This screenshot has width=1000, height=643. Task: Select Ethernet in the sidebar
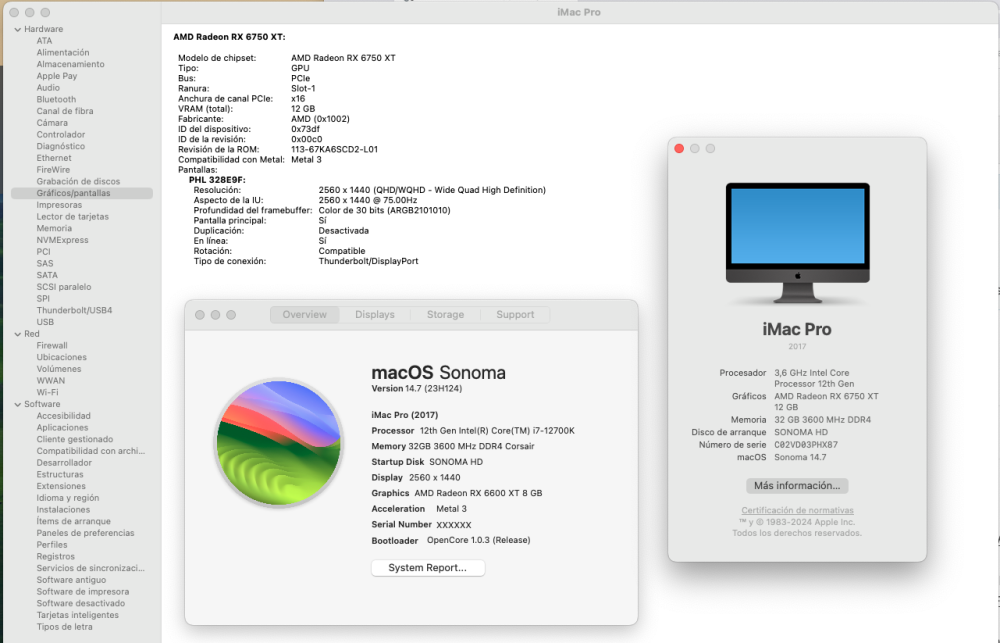point(54,158)
